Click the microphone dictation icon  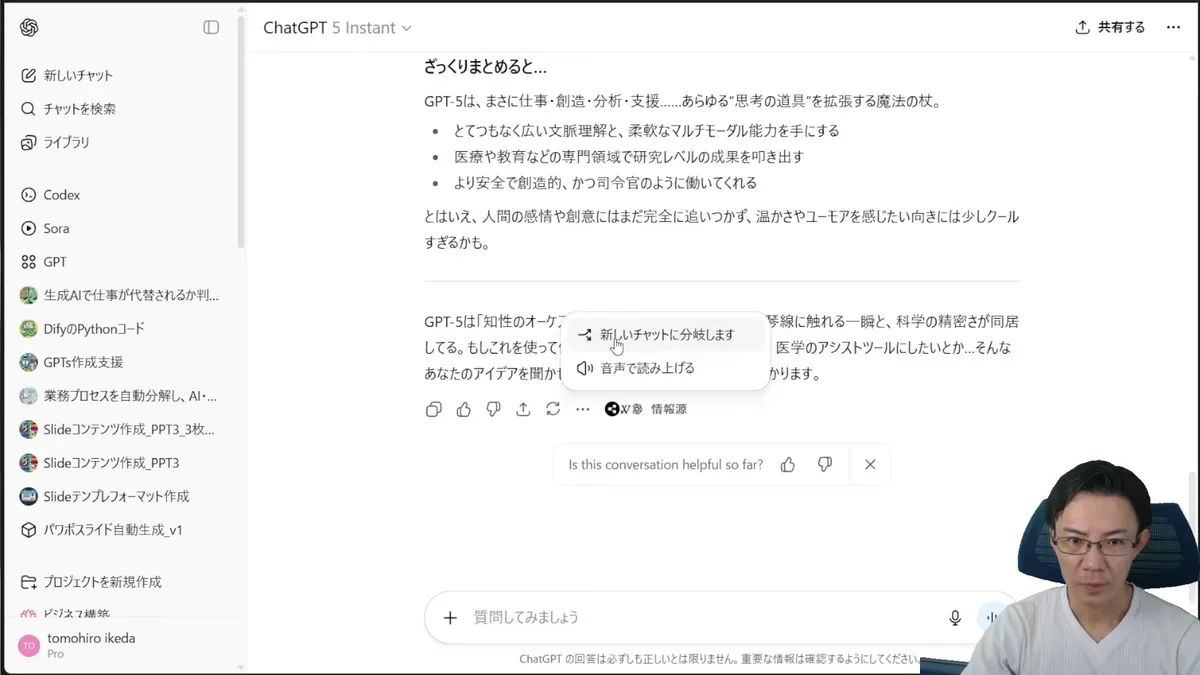(x=955, y=618)
